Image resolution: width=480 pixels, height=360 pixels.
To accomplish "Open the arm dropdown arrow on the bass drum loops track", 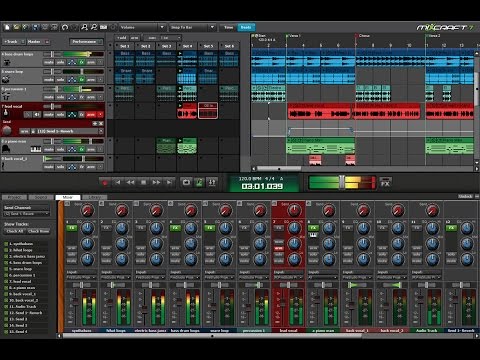I will [x=100, y=62].
